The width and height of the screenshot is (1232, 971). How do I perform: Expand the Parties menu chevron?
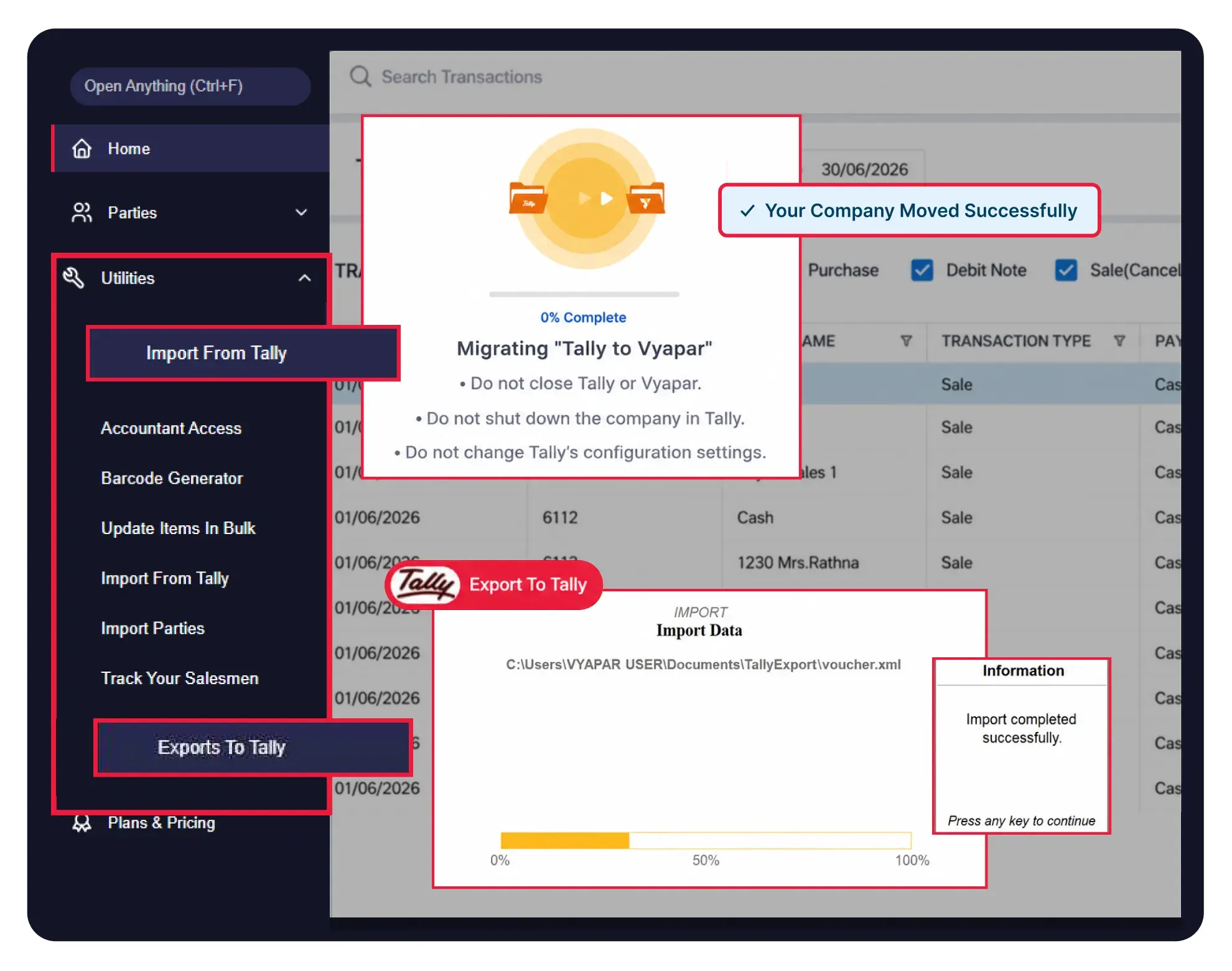pos(301,212)
